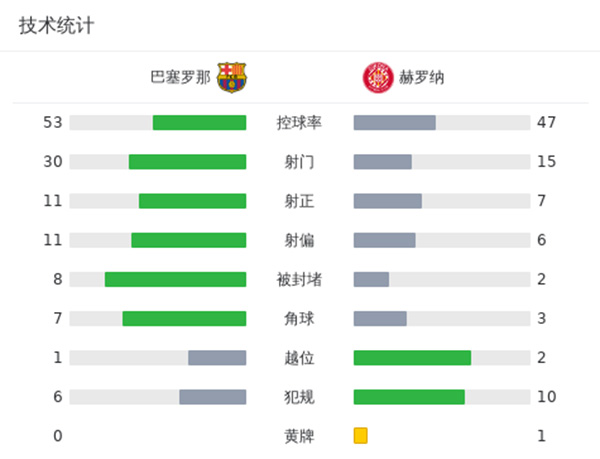Open the 巴塞罗那 team name link

coord(180,78)
